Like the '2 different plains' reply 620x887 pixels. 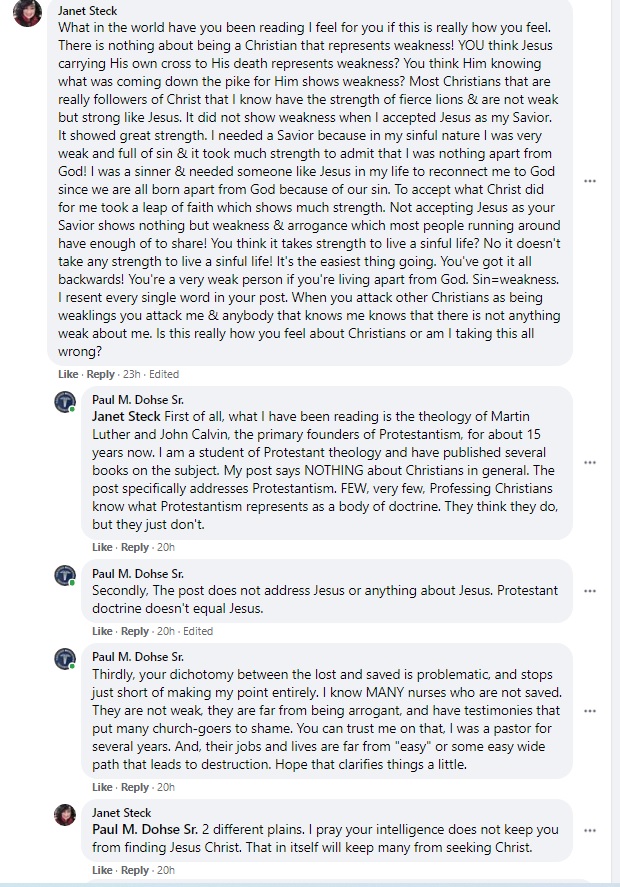[x=102, y=870]
